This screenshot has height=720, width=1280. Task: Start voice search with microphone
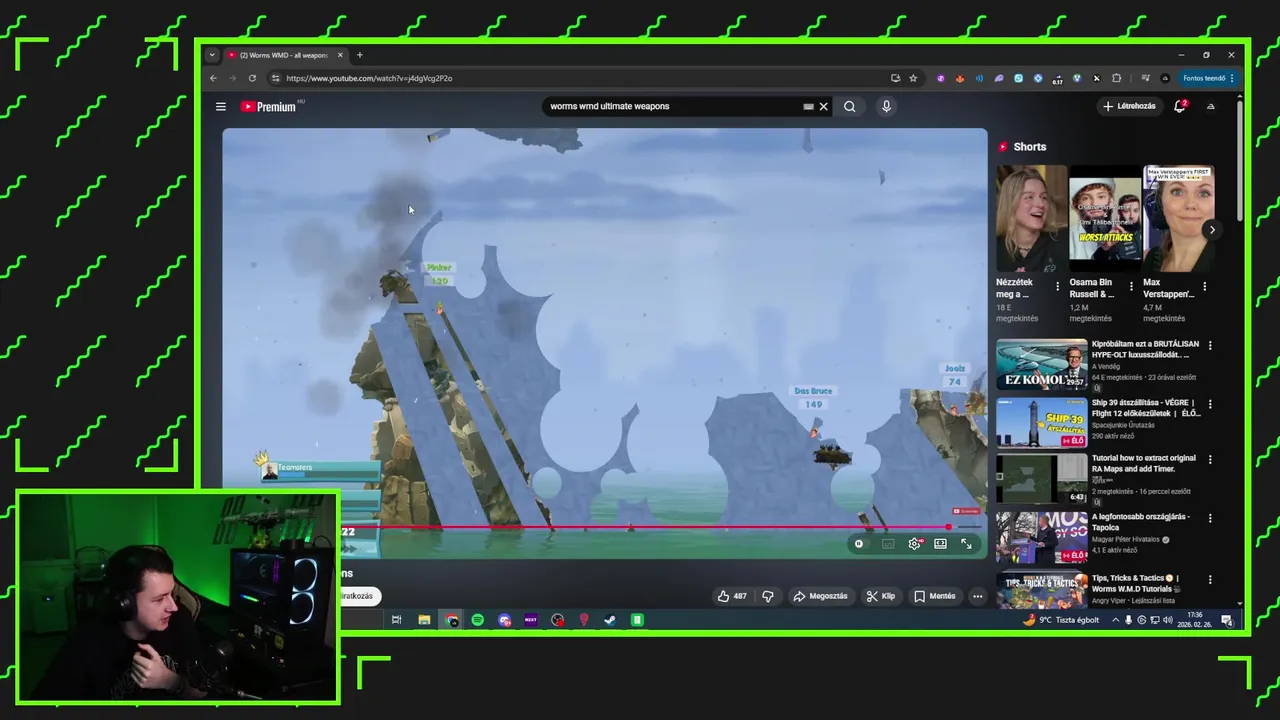coord(886,106)
